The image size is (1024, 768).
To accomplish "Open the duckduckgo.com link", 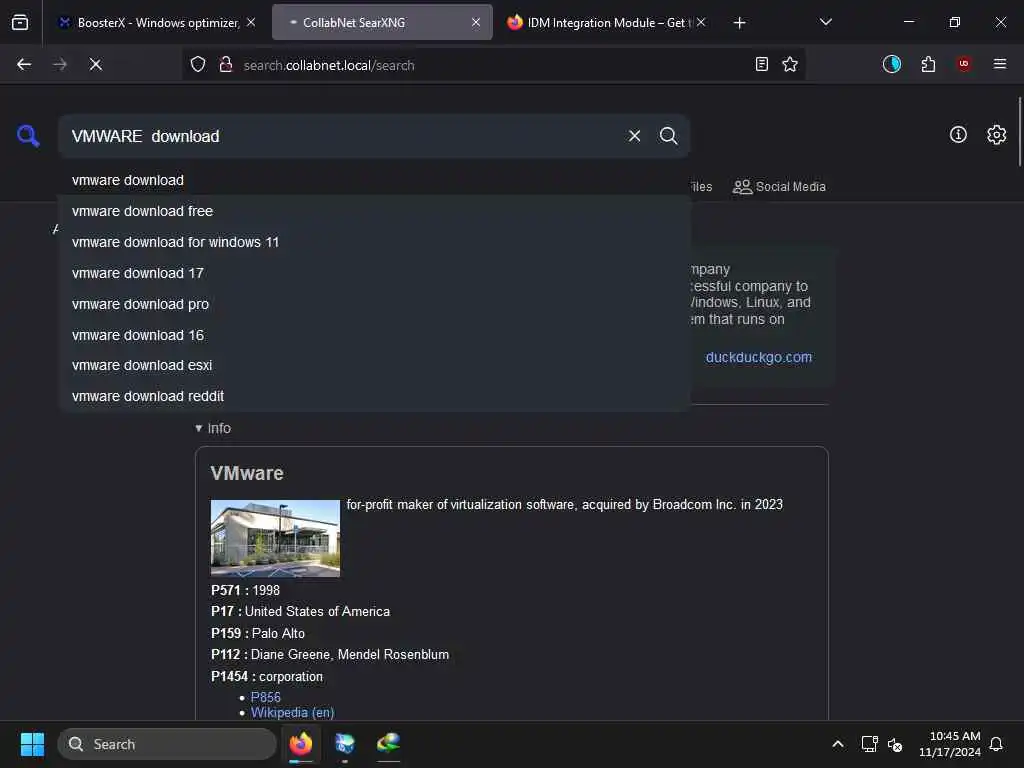I will (x=758, y=357).
